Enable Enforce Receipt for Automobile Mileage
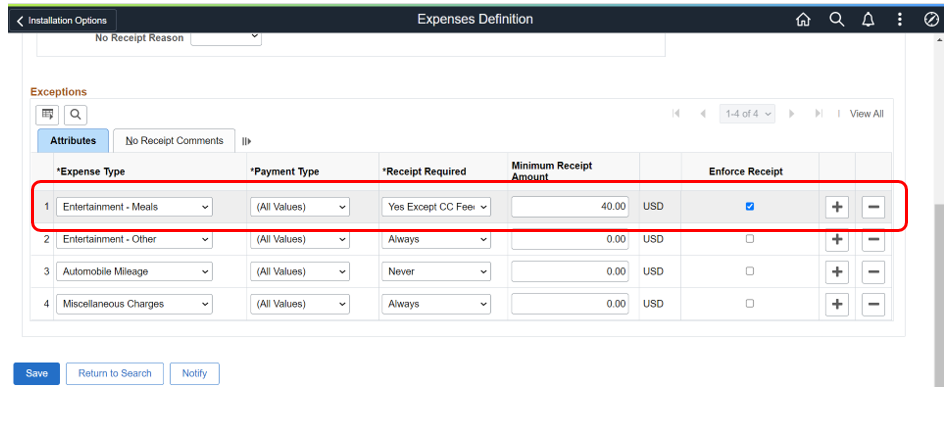 click(750, 271)
